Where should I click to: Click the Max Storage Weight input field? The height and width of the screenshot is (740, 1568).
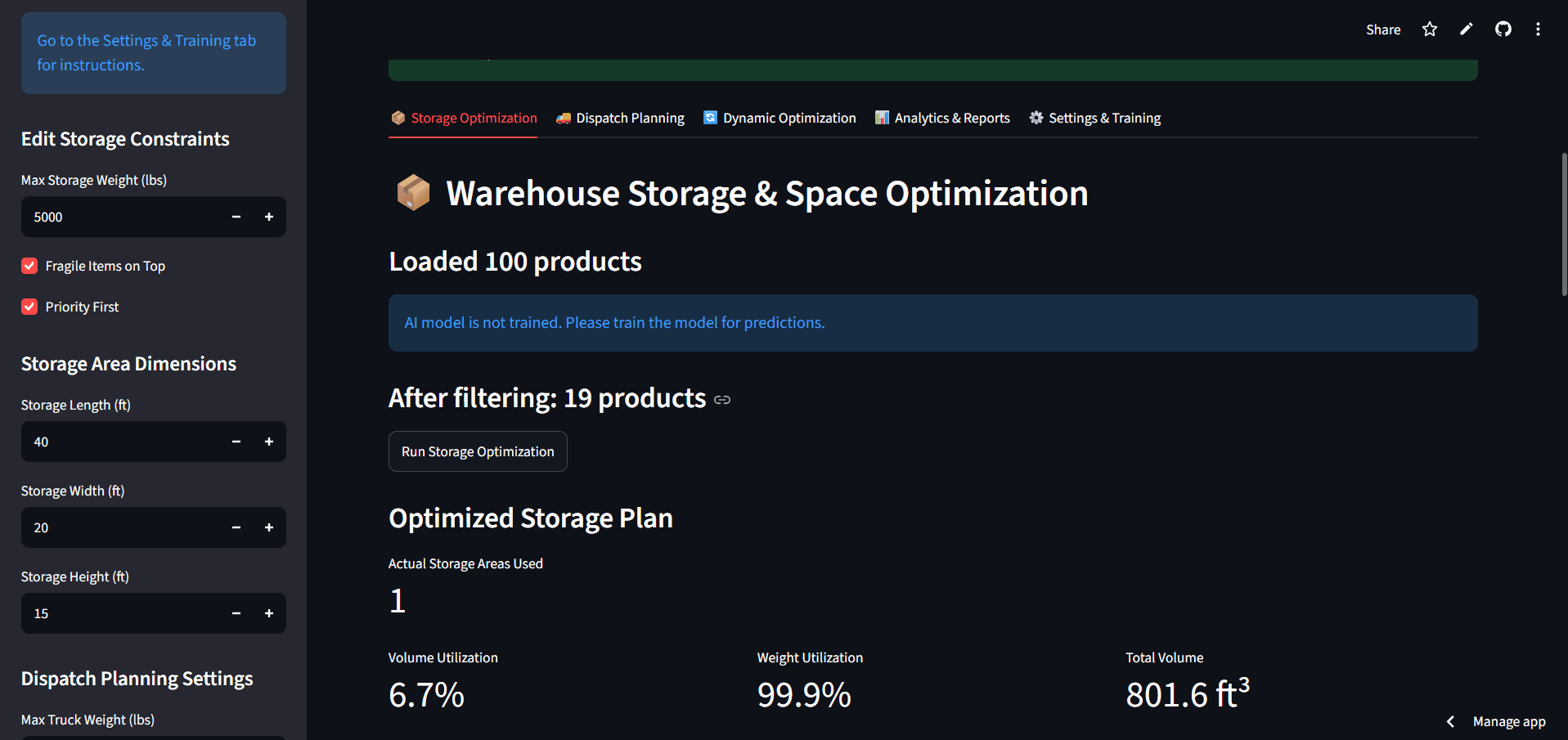[x=121, y=217]
